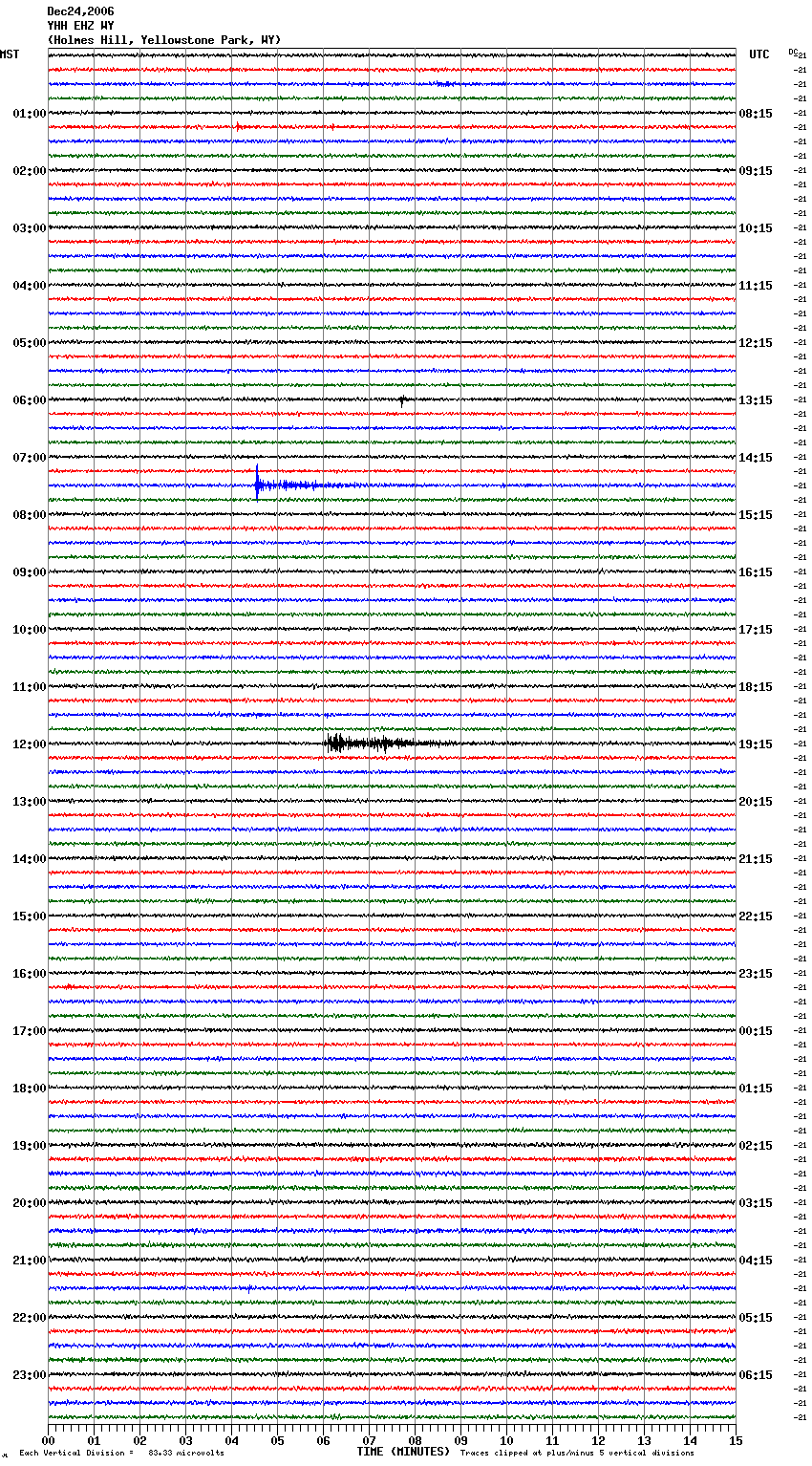Click the 08:15 UTC time label

click(756, 114)
